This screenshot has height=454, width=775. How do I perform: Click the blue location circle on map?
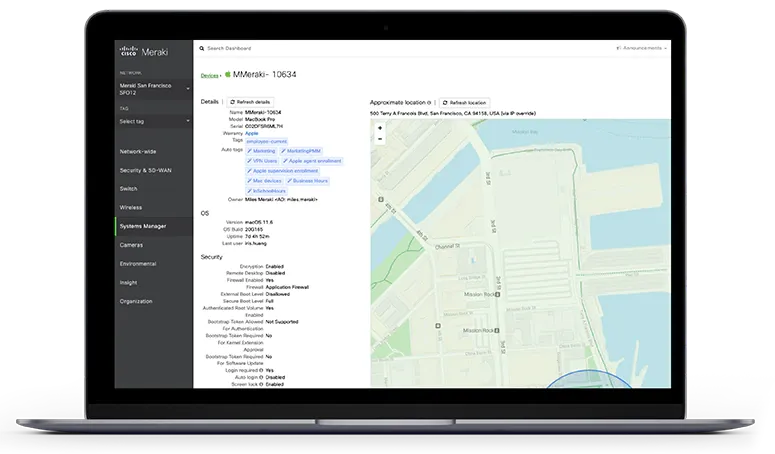(589, 380)
